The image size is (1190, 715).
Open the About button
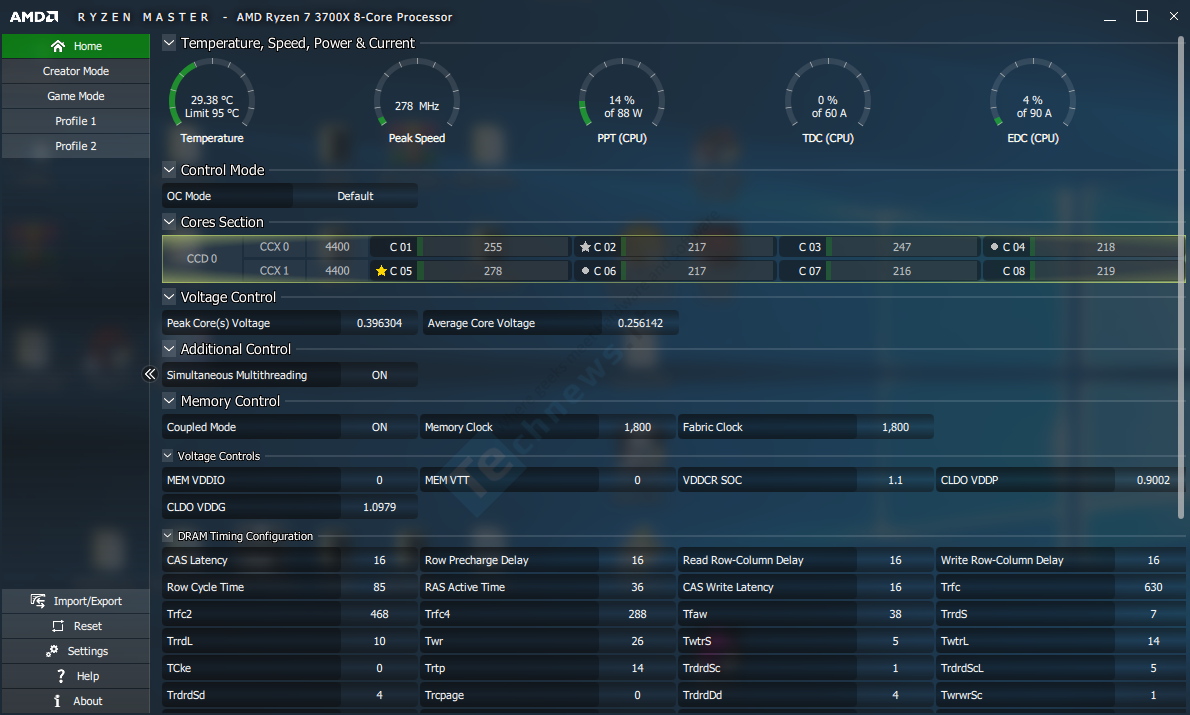[x=76, y=701]
